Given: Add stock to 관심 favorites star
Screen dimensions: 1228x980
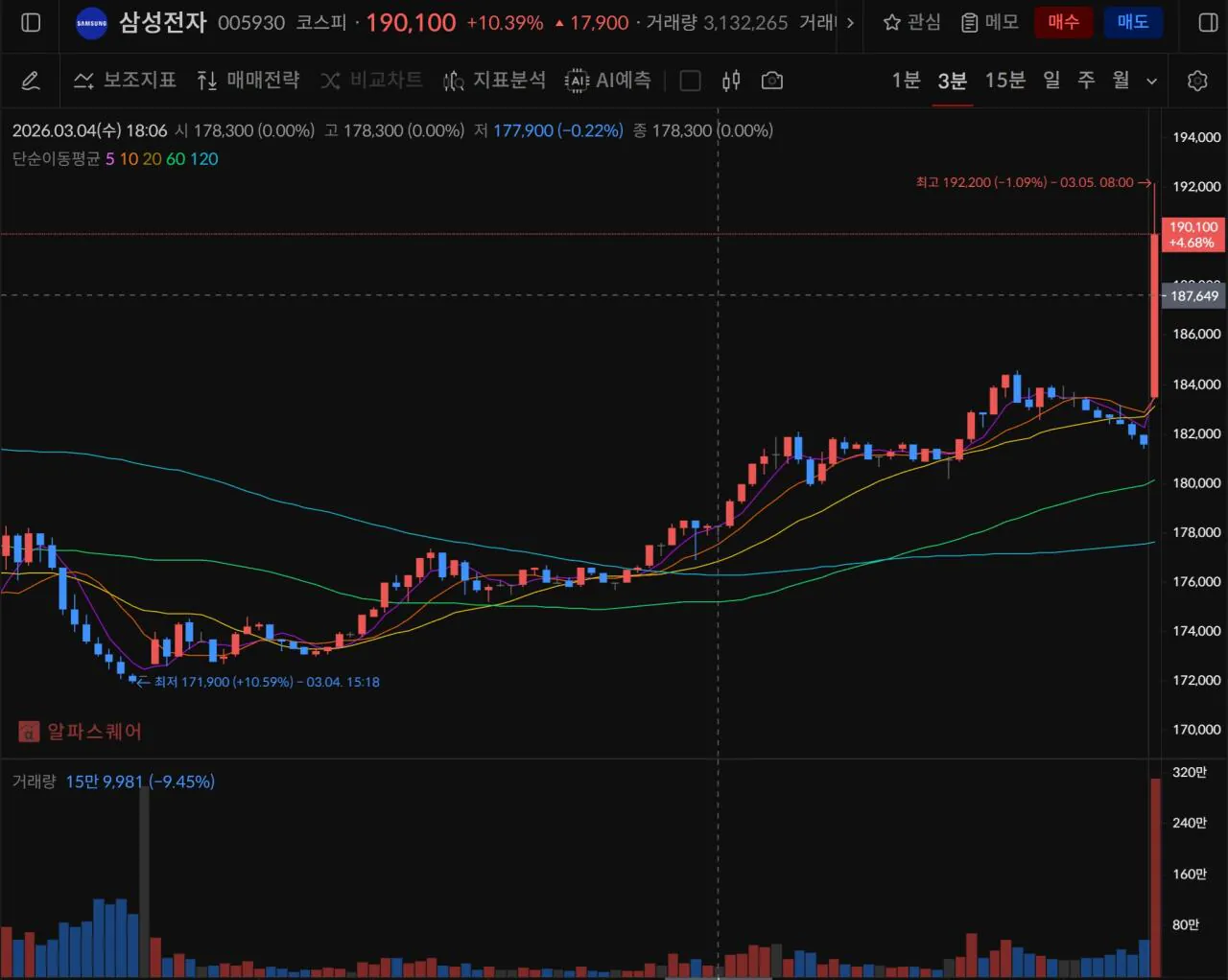Looking at the screenshot, I should pos(910,22).
